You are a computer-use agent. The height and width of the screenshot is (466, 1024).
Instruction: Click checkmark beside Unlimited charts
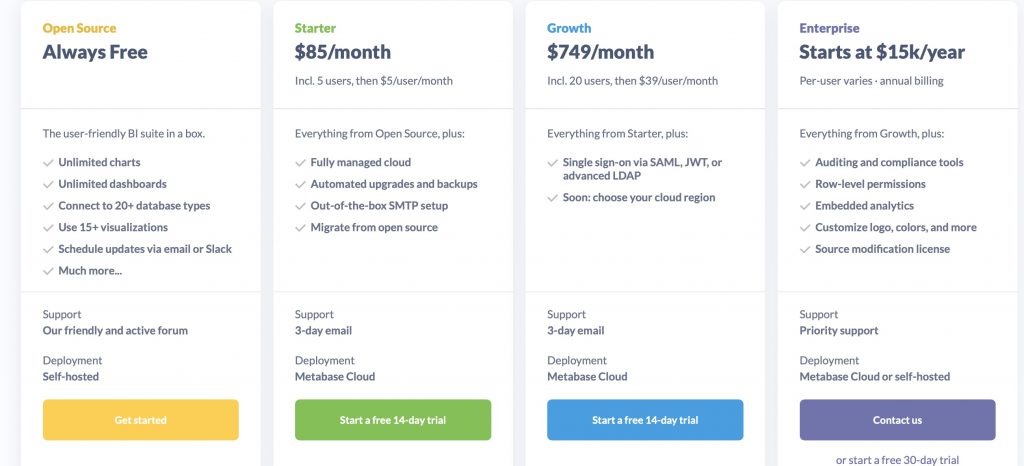pyautogui.click(x=48, y=162)
